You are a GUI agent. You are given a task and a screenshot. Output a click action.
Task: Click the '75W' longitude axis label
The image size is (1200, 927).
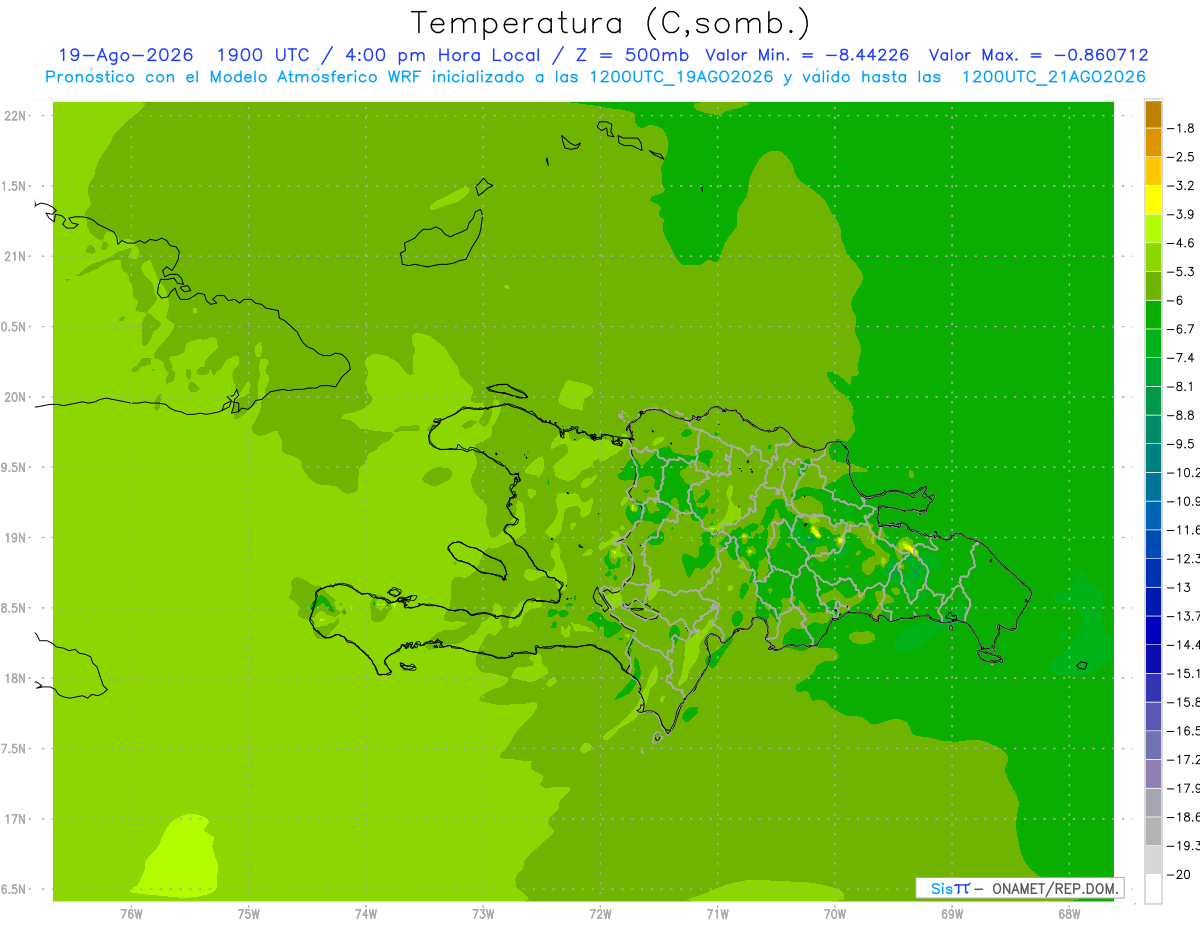[x=248, y=914]
